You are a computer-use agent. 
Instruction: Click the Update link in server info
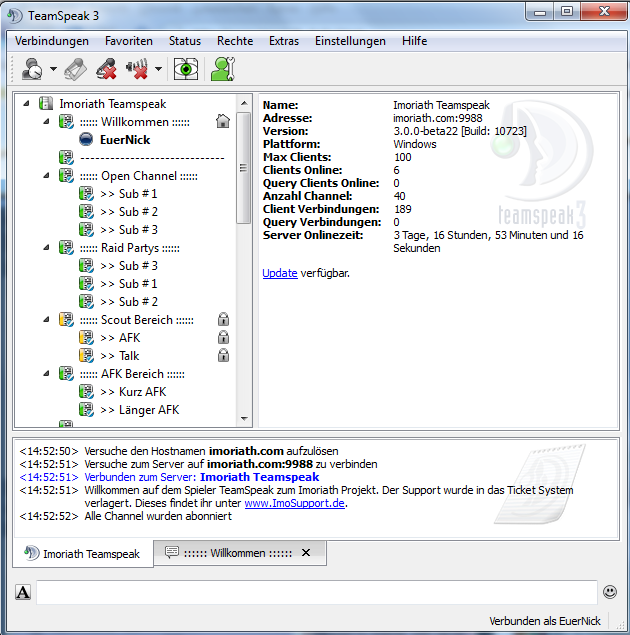click(279, 273)
